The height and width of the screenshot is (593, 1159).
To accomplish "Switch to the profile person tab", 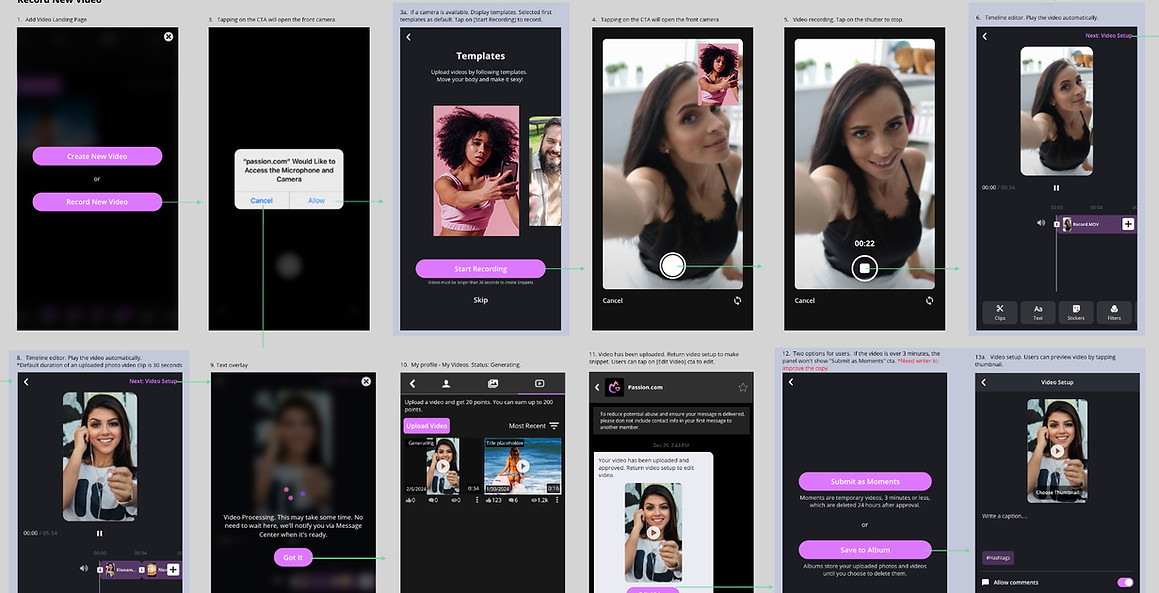I will pyautogui.click(x=446, y=384).
